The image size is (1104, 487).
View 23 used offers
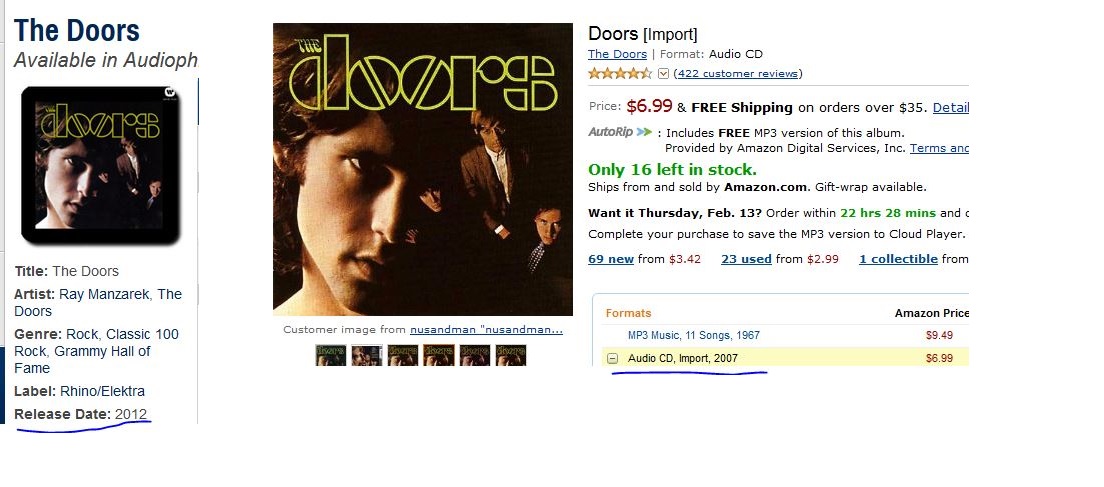(x=746, y=259)
